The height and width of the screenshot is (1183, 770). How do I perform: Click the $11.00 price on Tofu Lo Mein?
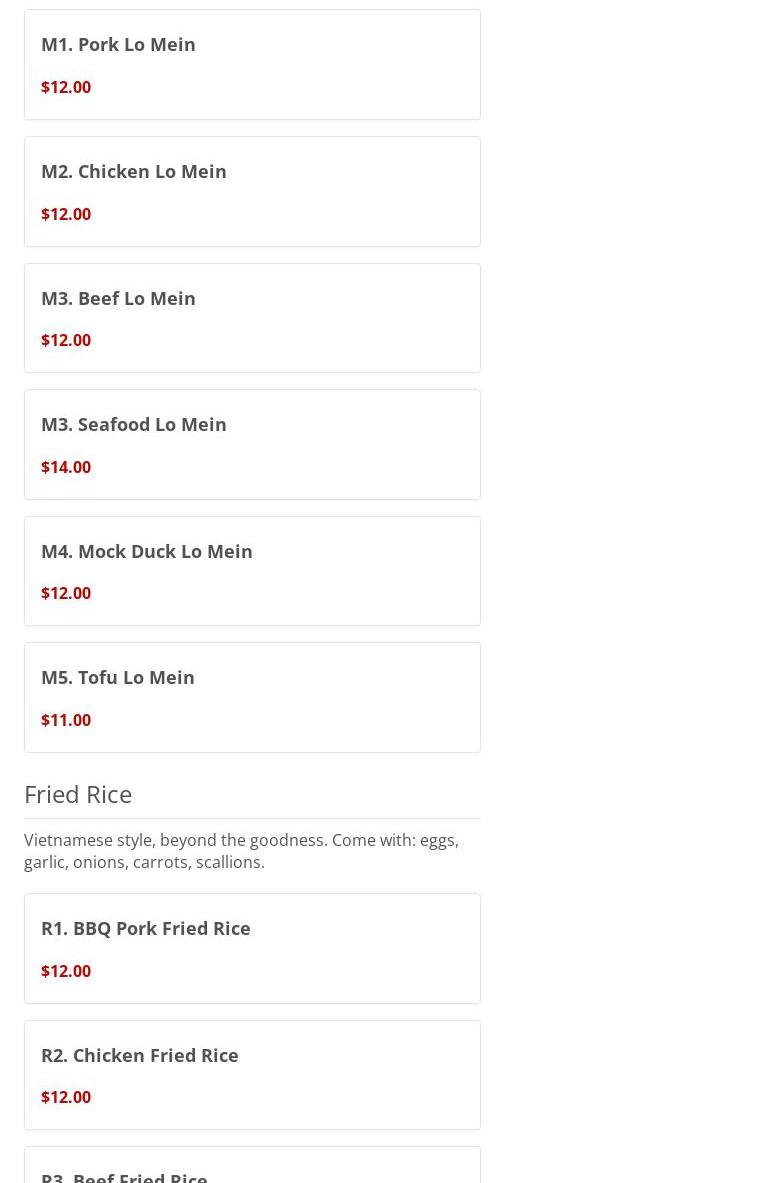point(66,720)
